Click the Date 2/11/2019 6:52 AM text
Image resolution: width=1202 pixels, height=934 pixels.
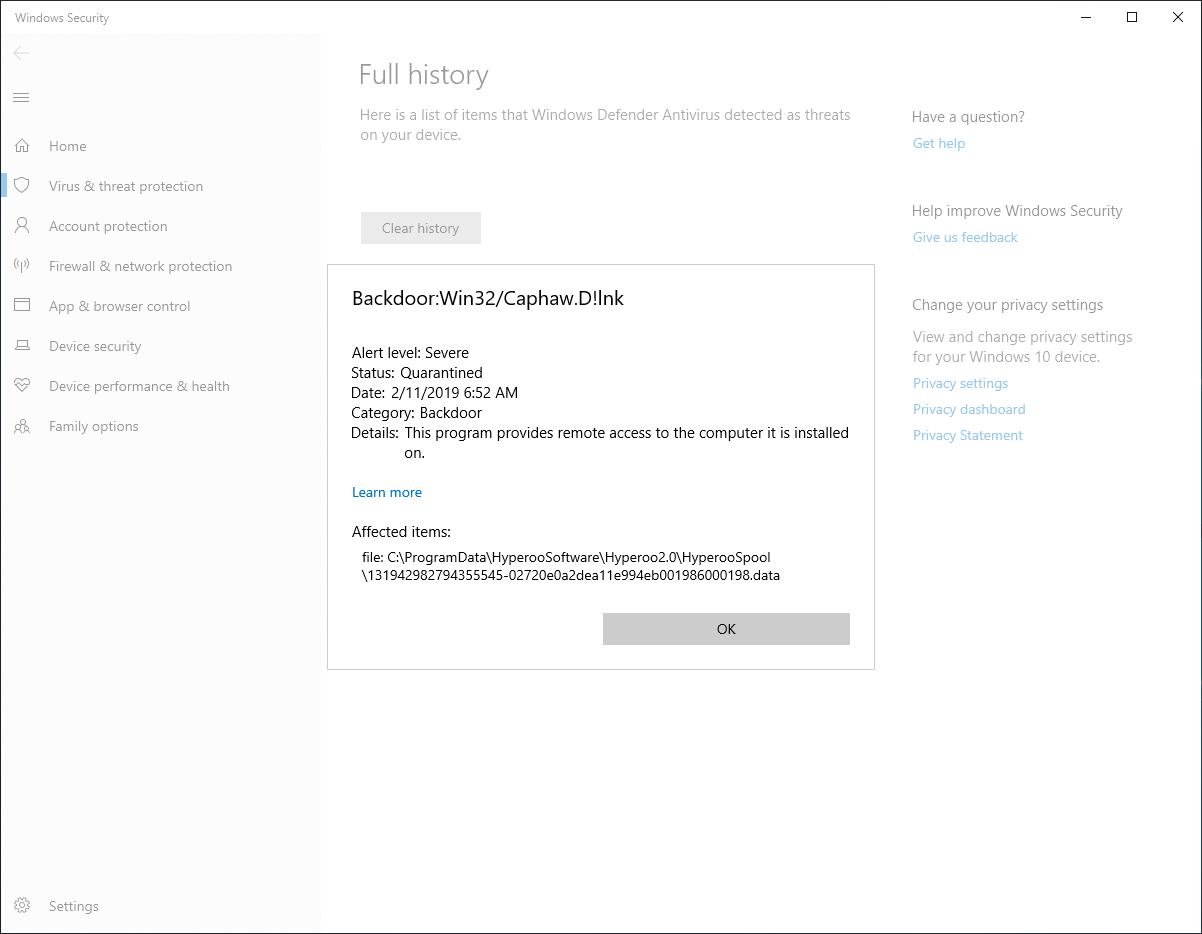tap(435, 393)
